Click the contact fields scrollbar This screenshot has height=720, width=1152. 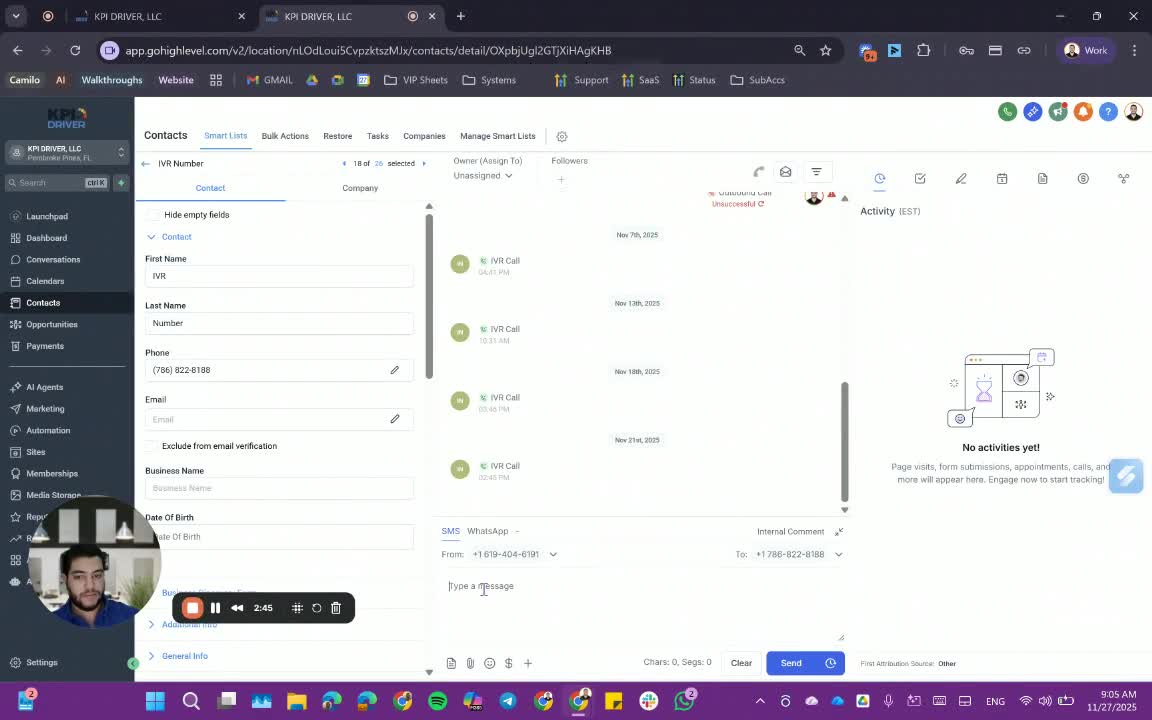[429, 295]
